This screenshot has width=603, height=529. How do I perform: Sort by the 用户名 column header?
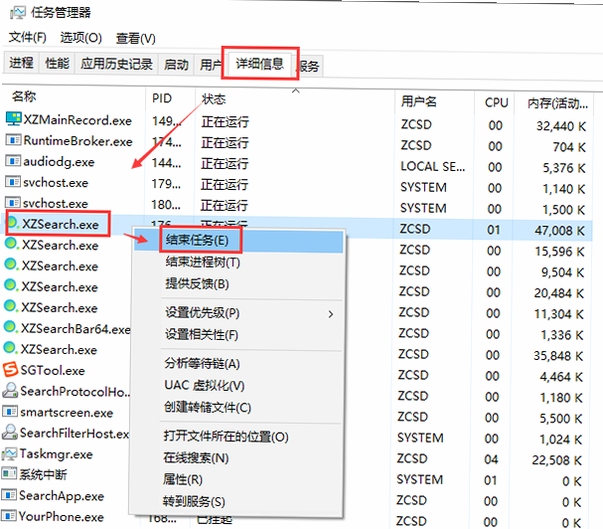tap(418, 101)
